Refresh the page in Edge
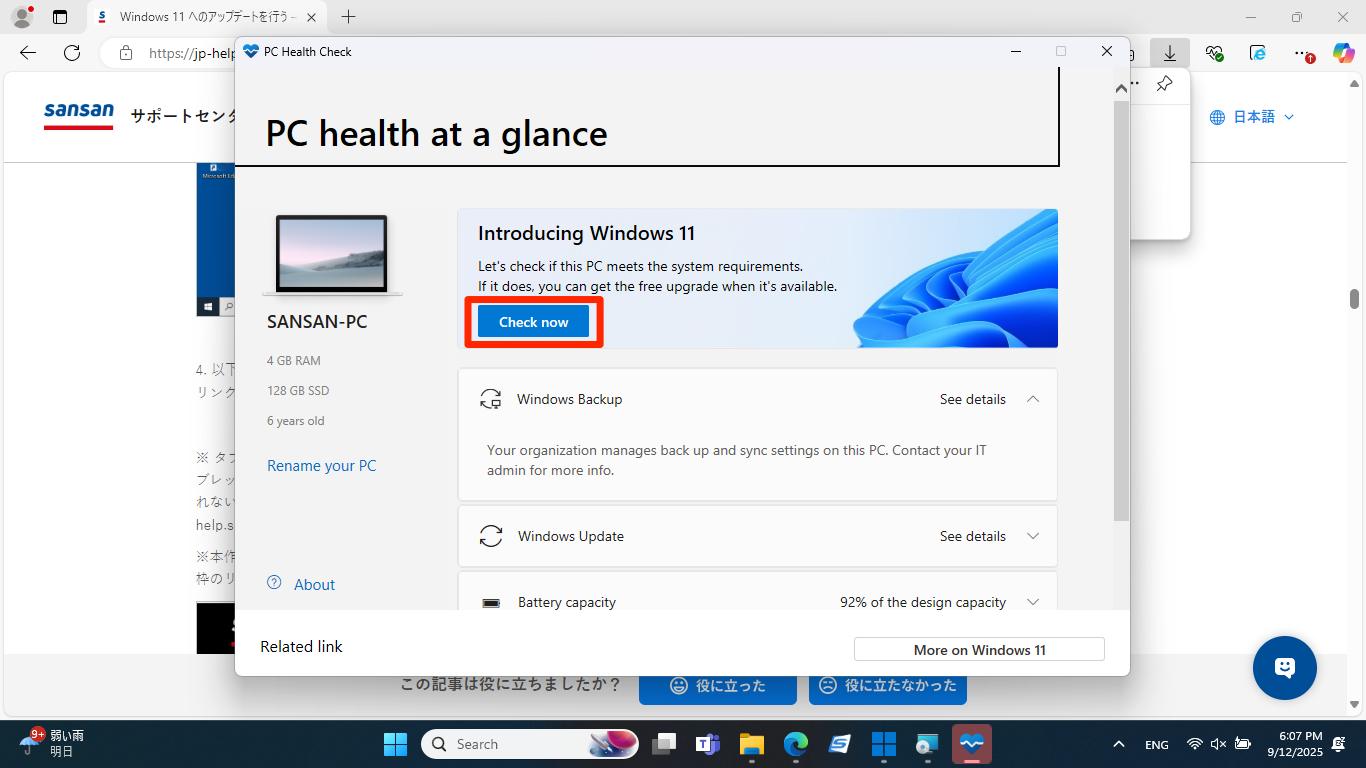 pyautogui.click(x=72, y=53)
